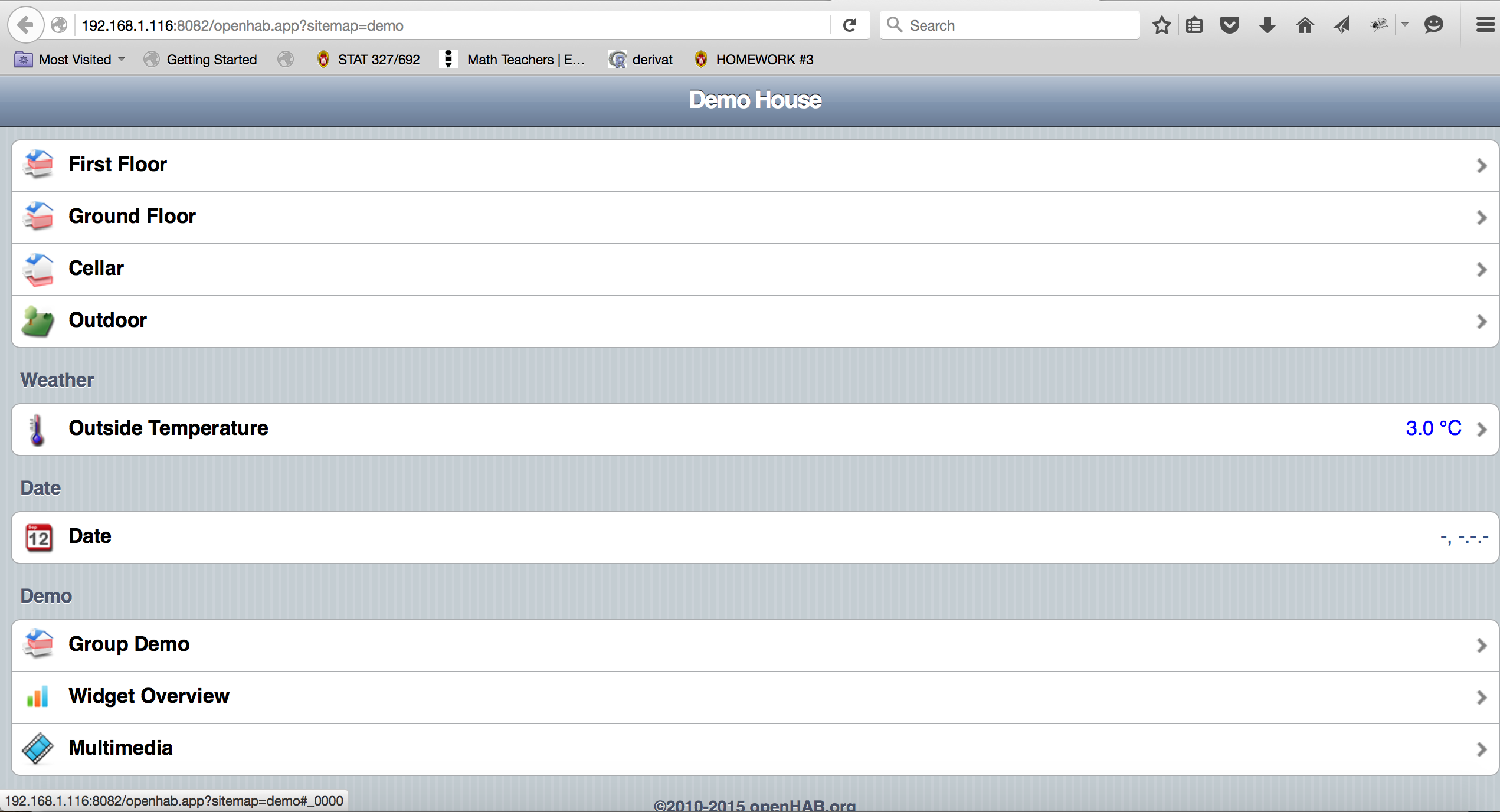Expand the Ground Floor chevron

point(1481,218)
